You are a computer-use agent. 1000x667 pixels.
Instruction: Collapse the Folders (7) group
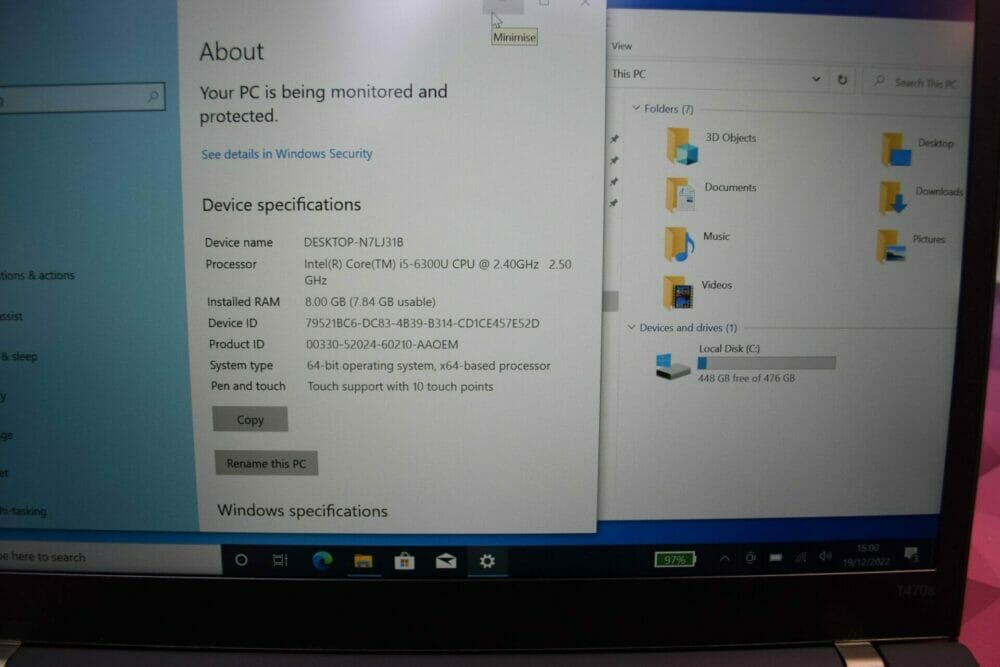click(x=636, y=108)
